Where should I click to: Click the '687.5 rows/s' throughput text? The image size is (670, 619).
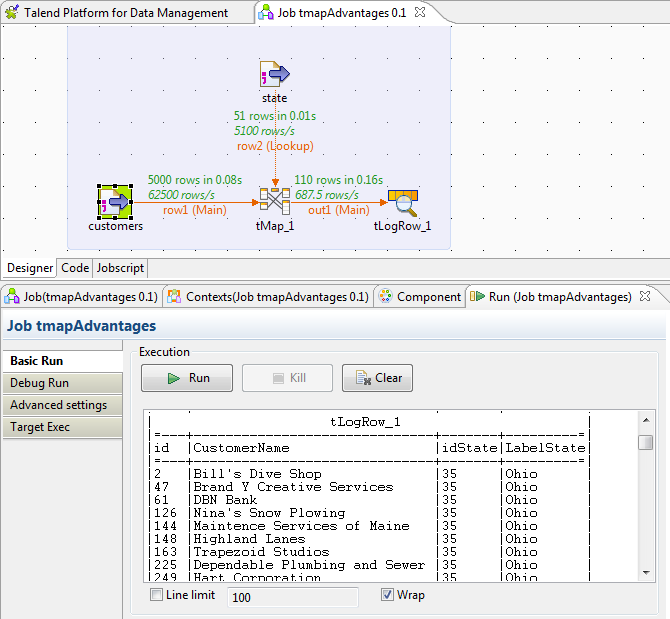[327, 195]
